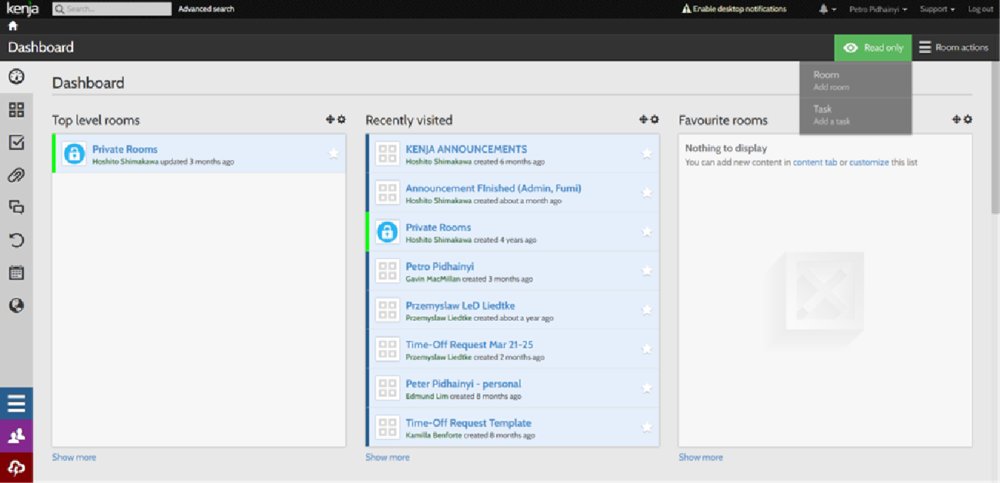Image resolution: width=1000 pixels, height=483 pixels.
Task: Click Show more under Top level rooms
Action: [74, 457]
